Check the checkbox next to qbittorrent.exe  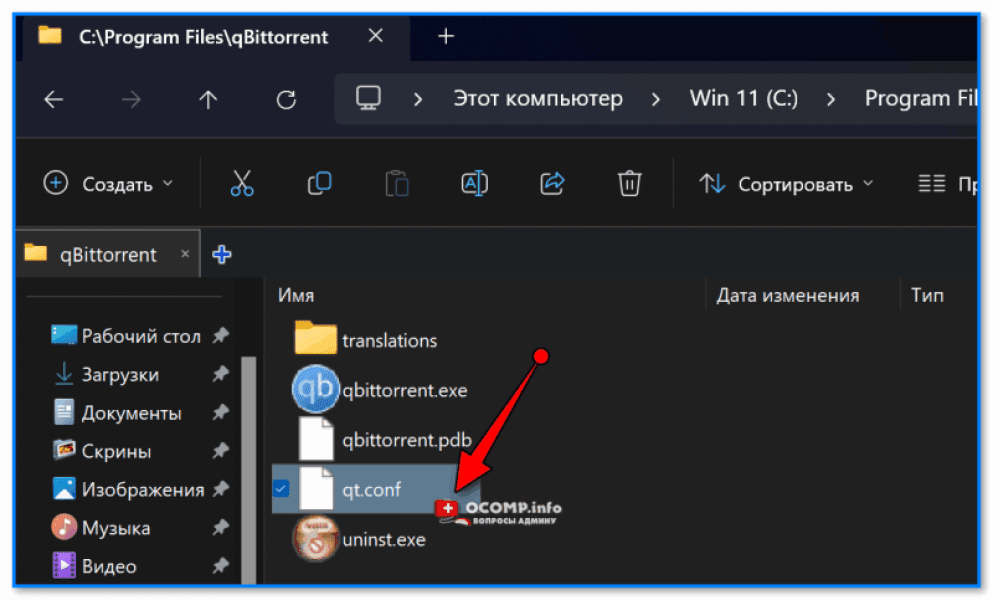click(281, 390)
